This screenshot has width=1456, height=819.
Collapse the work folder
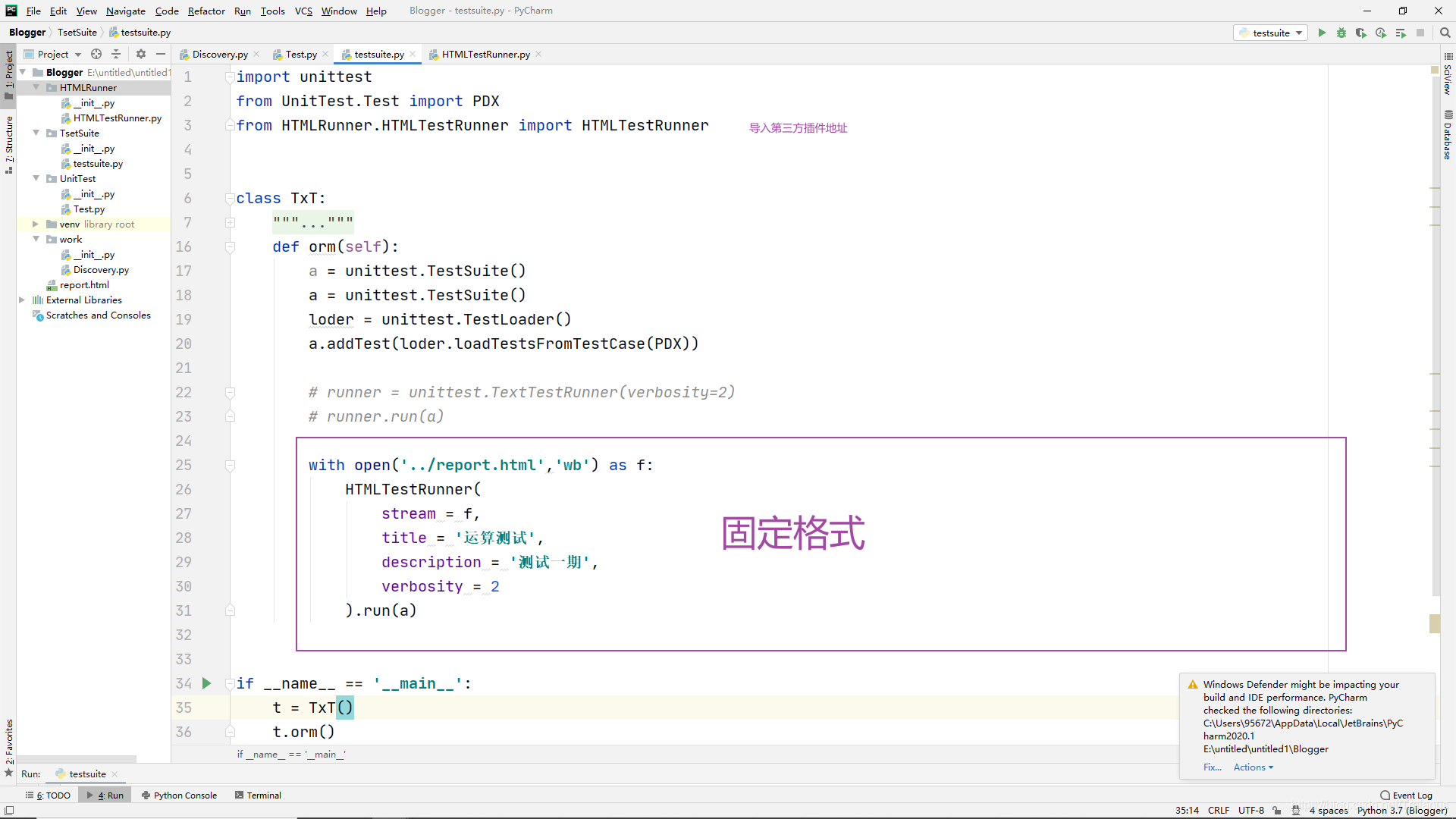pos(36,239)
